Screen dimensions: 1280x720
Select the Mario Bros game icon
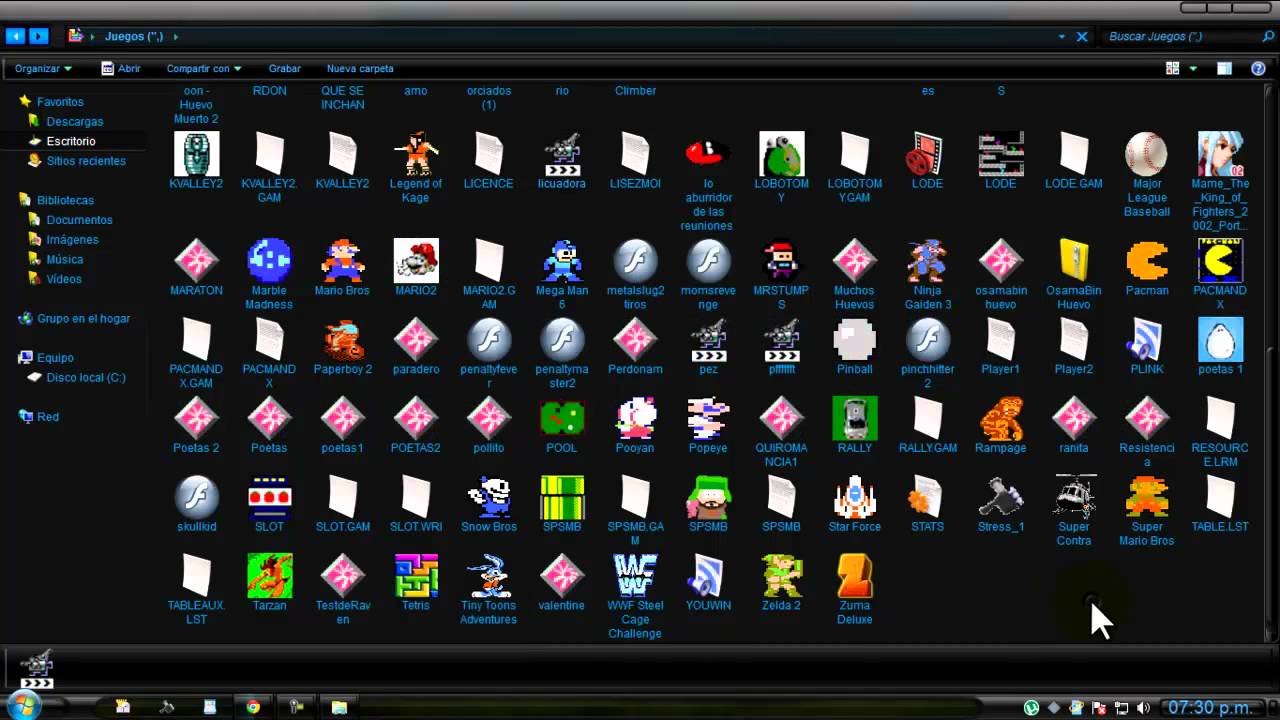(342, 261)
